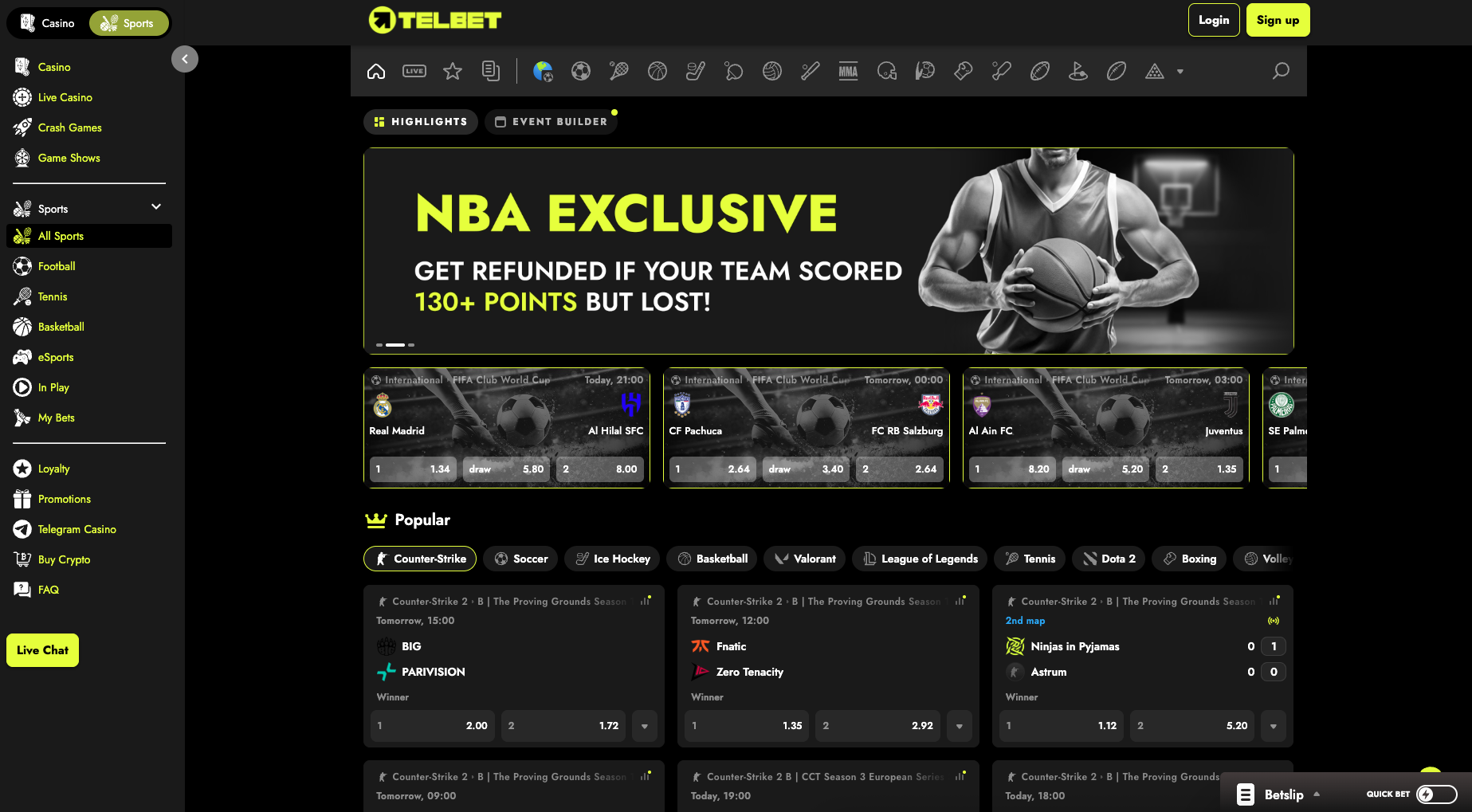Expand more markets on Ninjas in Pyjamas match
Image resolution: width=1472 pixels, height=812 pixels.
1274,726
